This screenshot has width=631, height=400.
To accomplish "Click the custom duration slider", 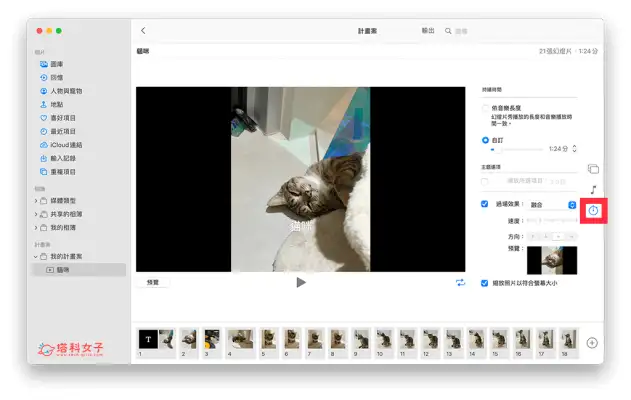I will coord(515,148).
